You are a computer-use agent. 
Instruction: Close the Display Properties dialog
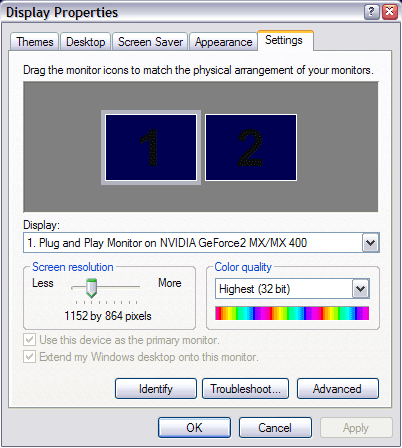click(389, 12)
